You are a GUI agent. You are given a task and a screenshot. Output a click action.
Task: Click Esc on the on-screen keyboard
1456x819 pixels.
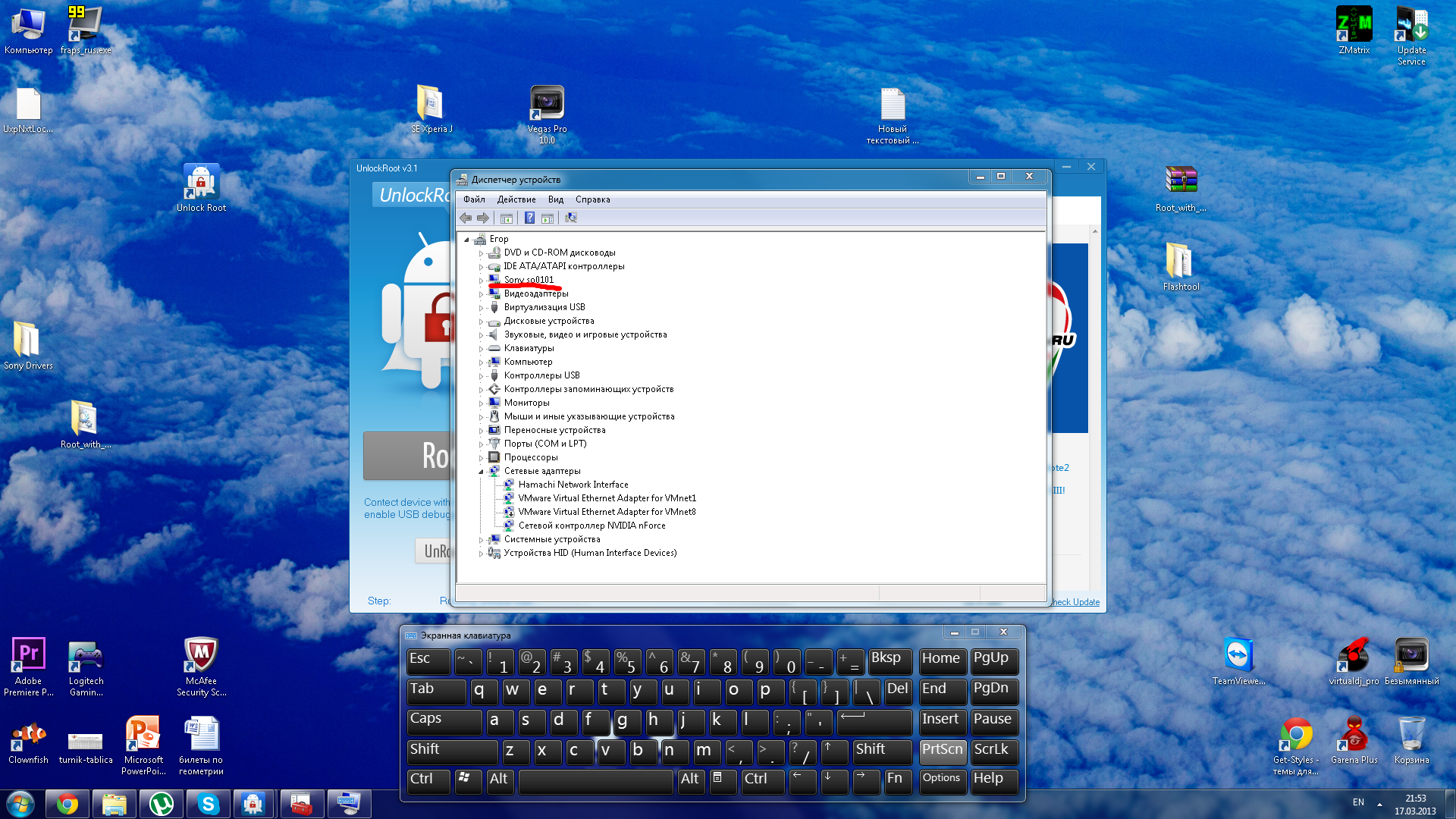[x=428, y=661]
